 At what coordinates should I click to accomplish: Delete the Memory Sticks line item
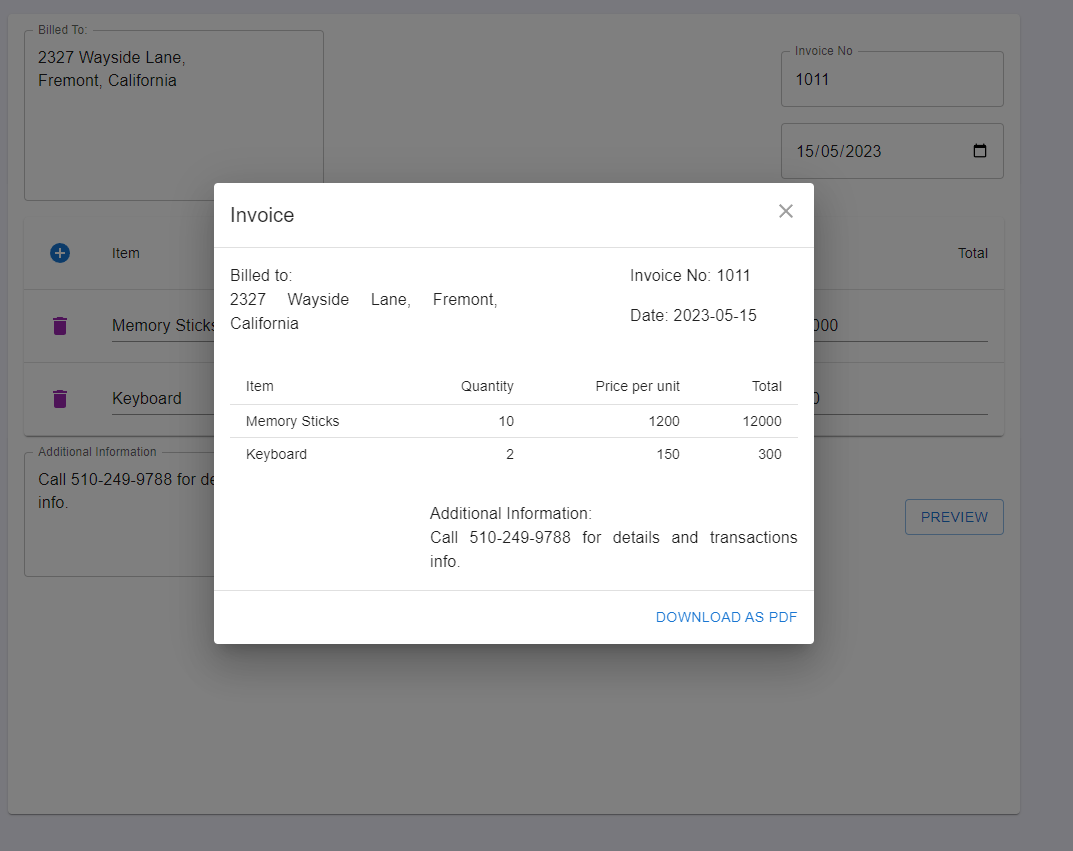(60, 326)
